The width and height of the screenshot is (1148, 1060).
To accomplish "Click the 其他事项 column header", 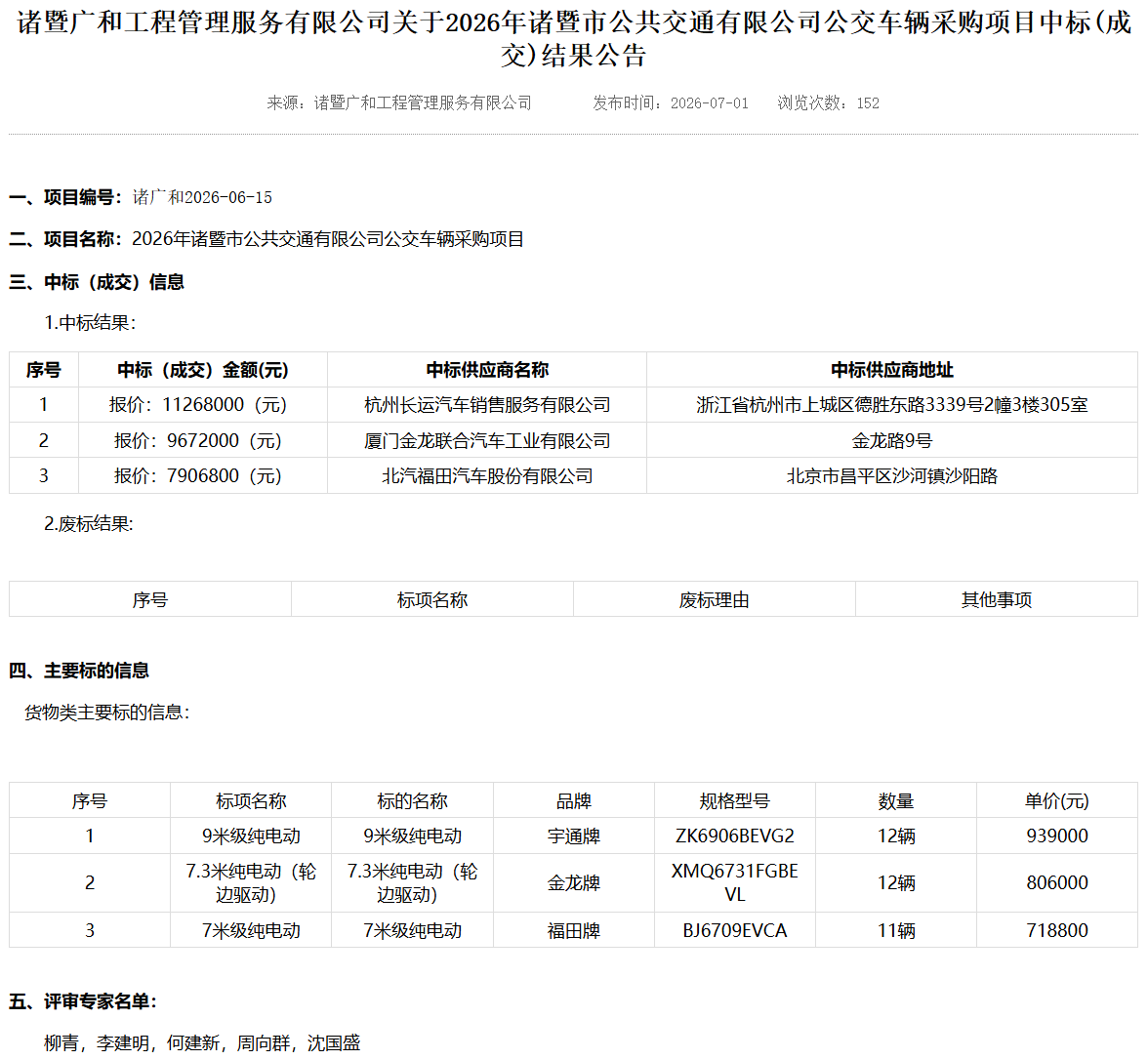I will [x=997, y=599].
